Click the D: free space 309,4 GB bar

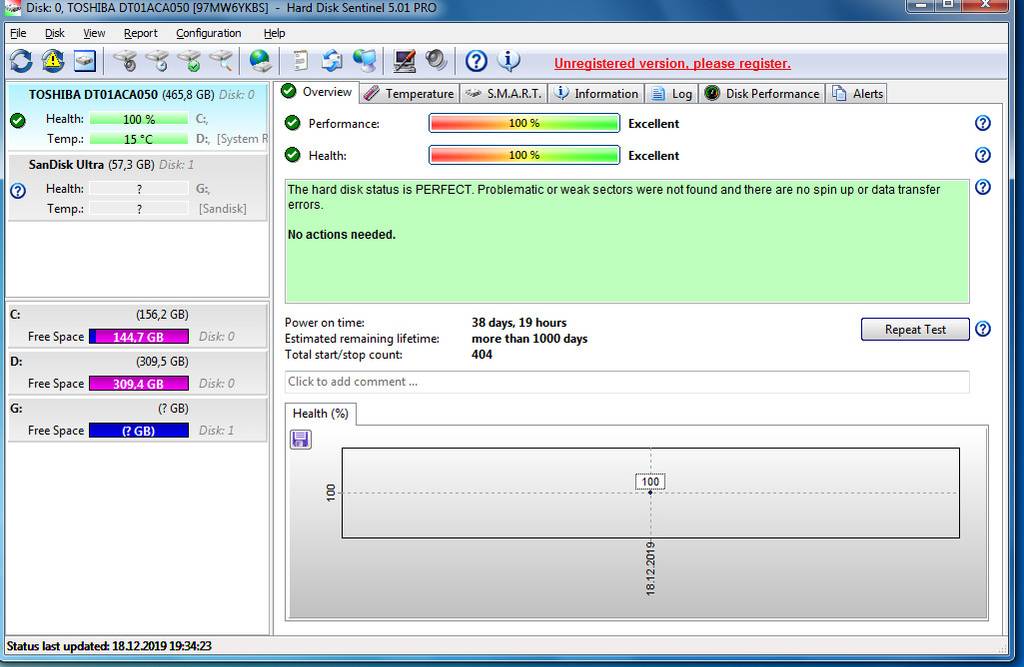tap(138, 383)
